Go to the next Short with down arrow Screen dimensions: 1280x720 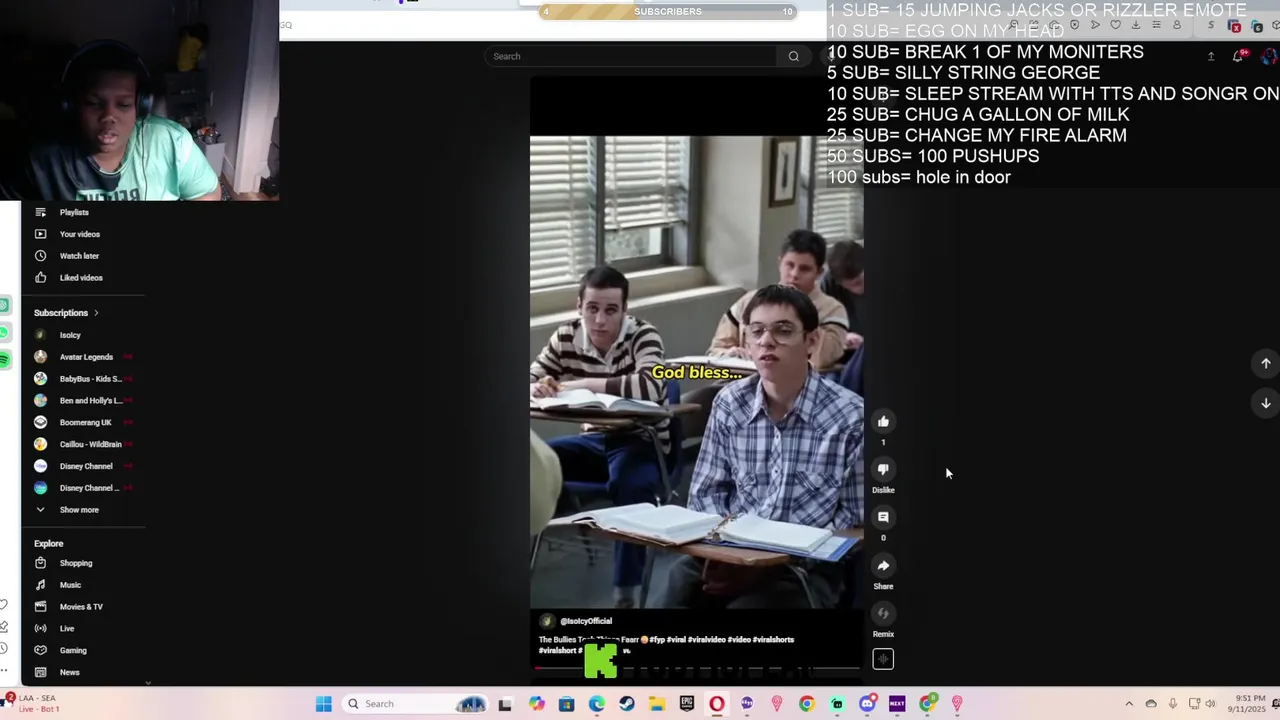pos(1265,403)
